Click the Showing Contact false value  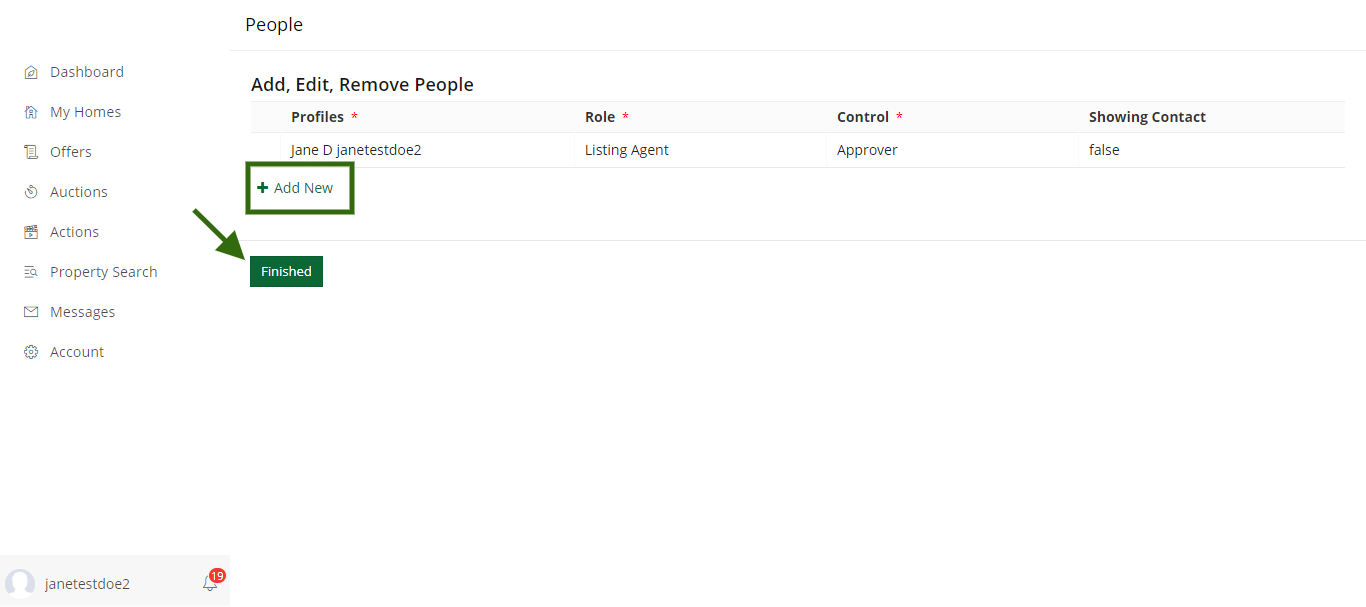pos(1104,150)
